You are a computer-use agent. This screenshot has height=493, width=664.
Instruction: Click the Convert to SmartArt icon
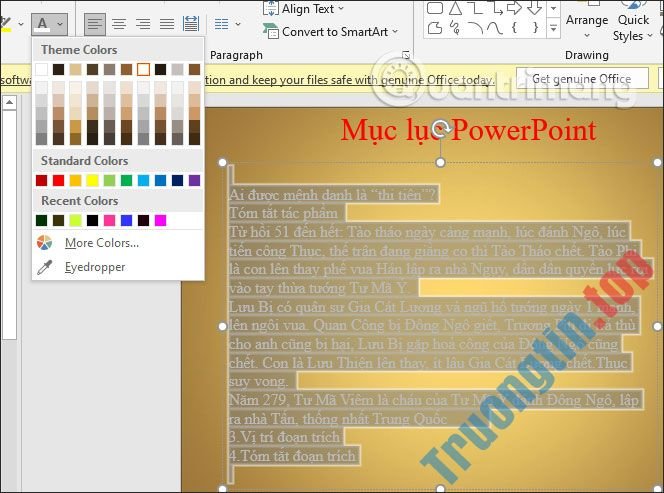tap(270, 32)
